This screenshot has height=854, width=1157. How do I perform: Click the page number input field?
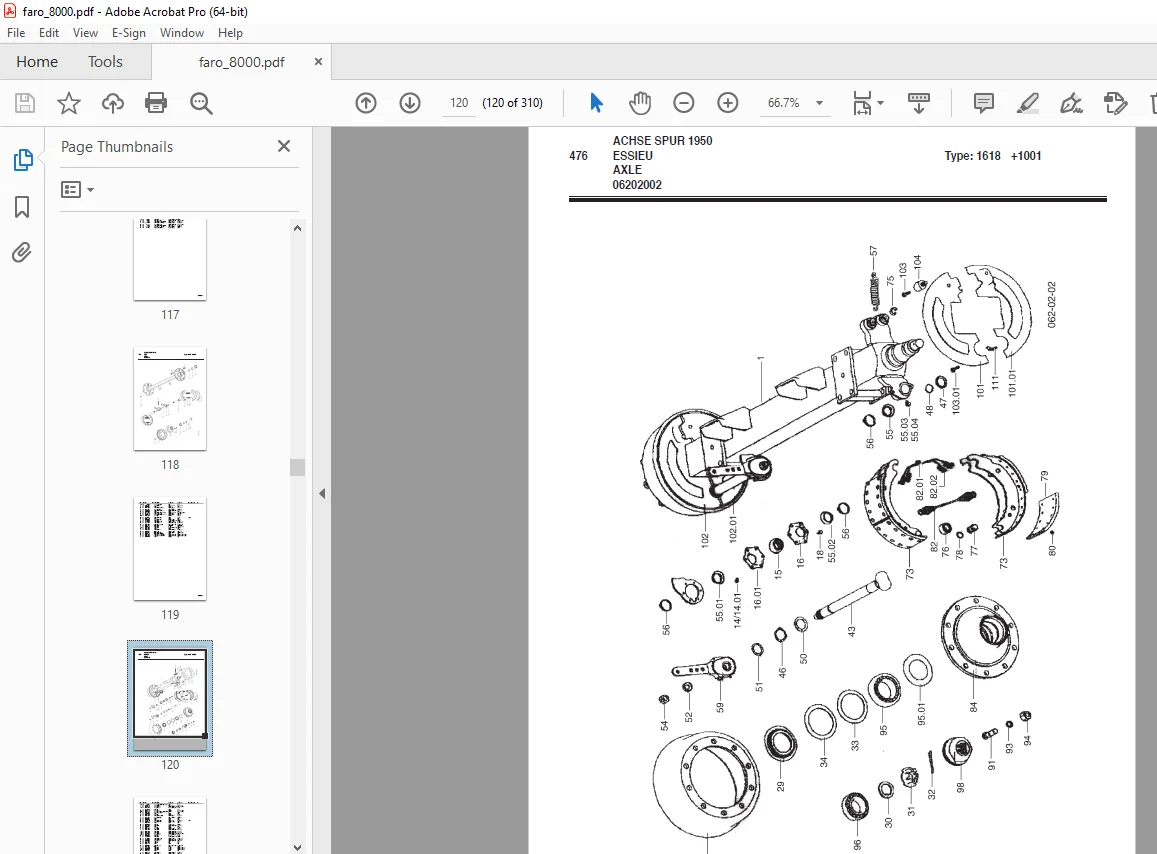pos(459,103)
